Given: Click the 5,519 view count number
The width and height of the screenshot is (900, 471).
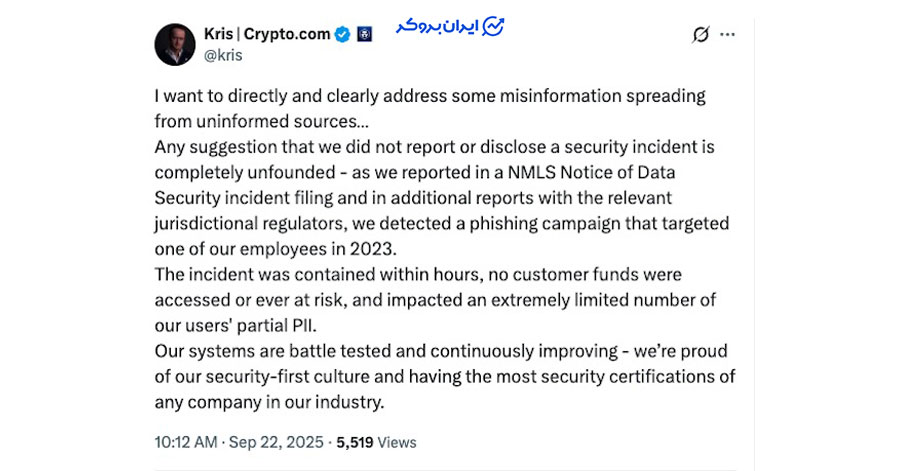Looking at the screenshot, I should [x=354, y=442].
